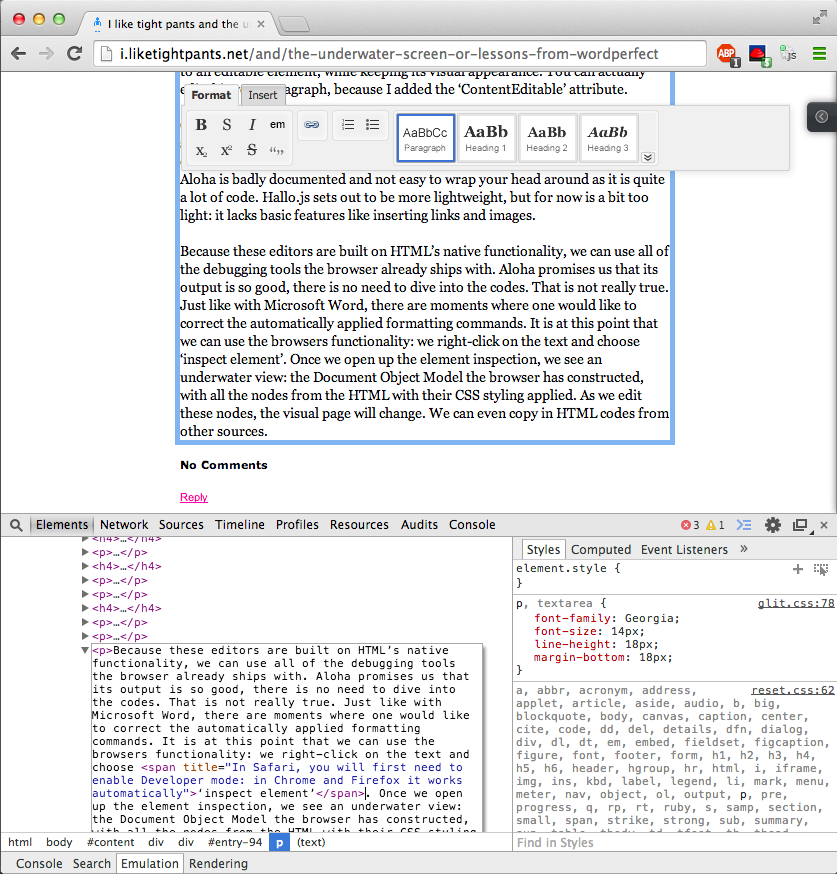Open the Profiles panel
The height and width of the screenshot is (874, 837).
click(297, 525)
